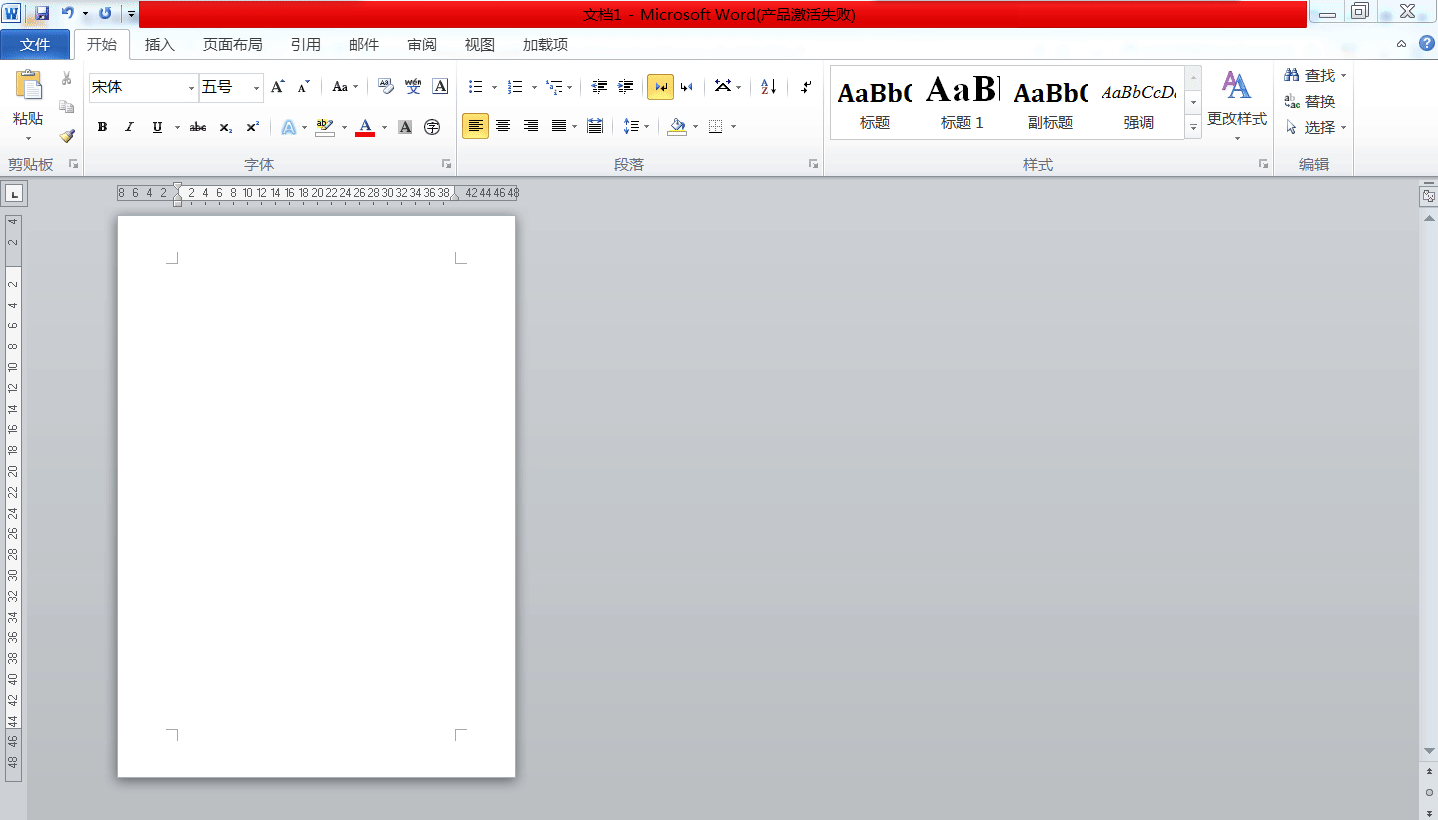Open the 页面布局 ribbon tab

click(x=232, y=44)
